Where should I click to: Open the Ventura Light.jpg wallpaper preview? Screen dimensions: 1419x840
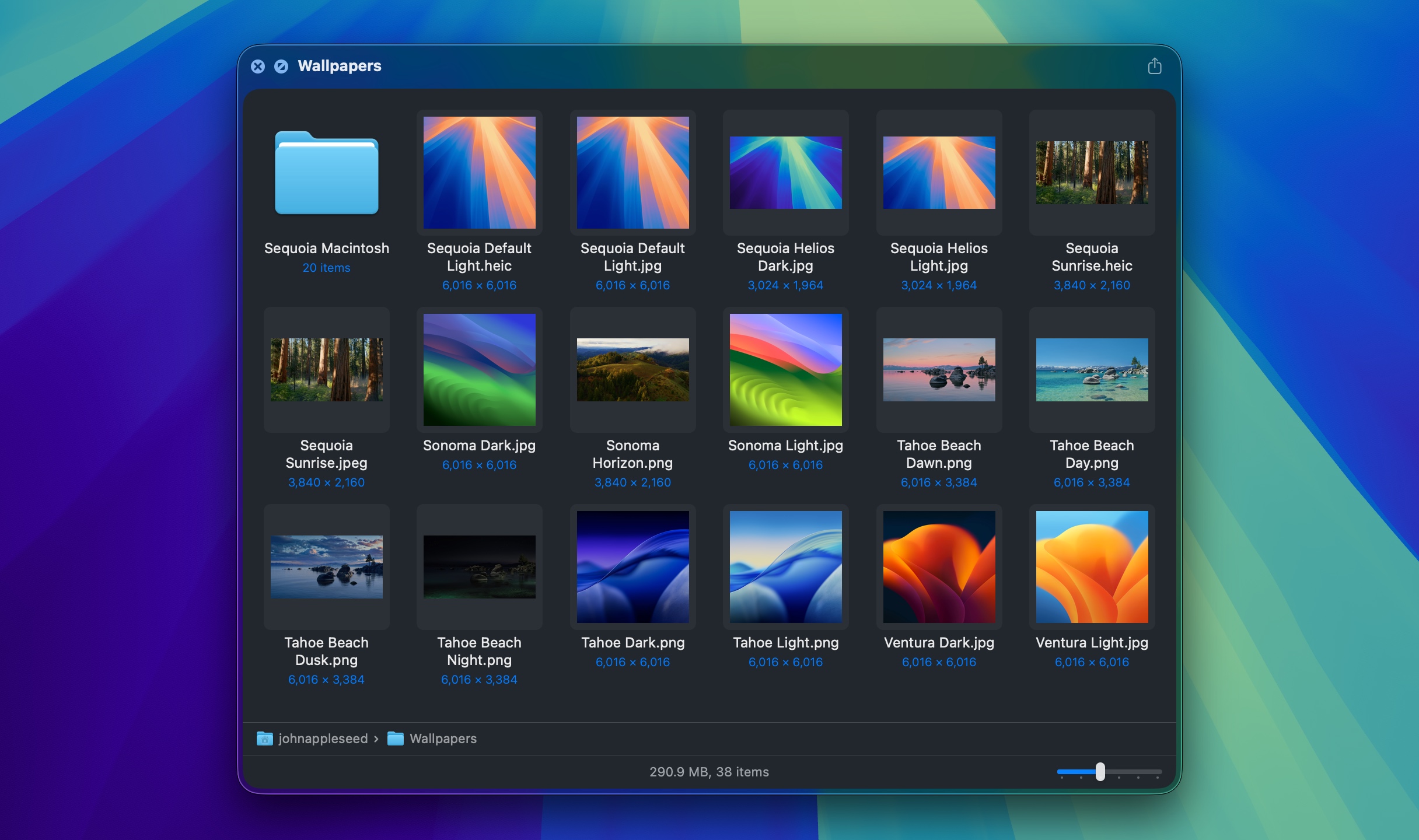click(x=1092, y=567)
